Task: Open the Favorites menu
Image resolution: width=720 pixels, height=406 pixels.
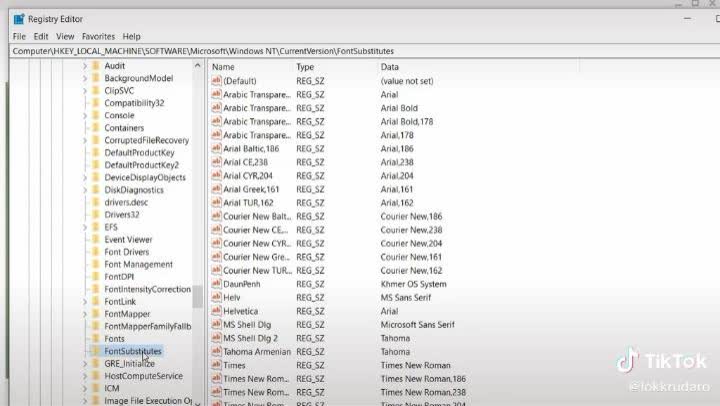Action: pos(98,36)
